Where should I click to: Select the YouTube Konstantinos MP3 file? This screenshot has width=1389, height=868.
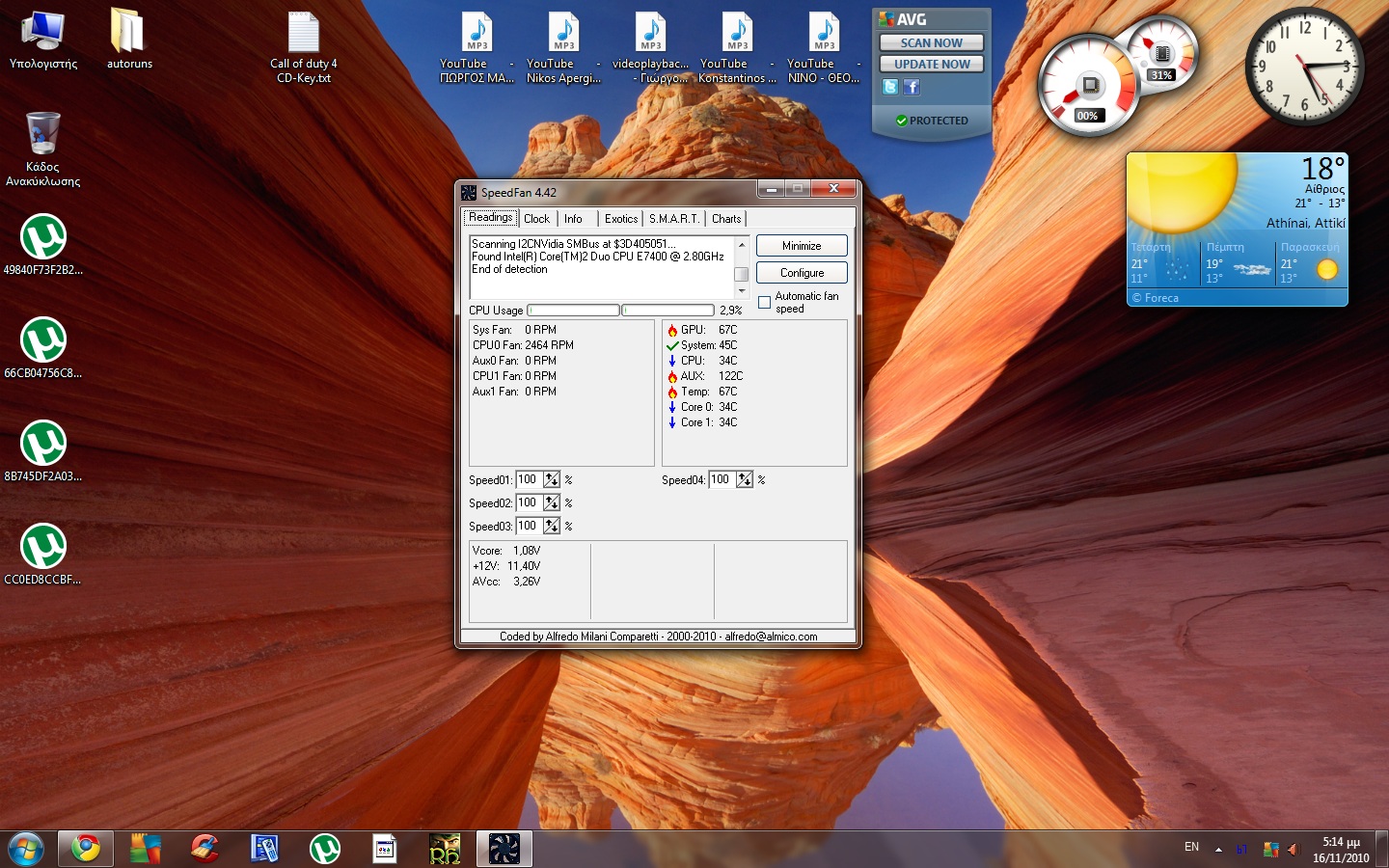pos(738,48)
